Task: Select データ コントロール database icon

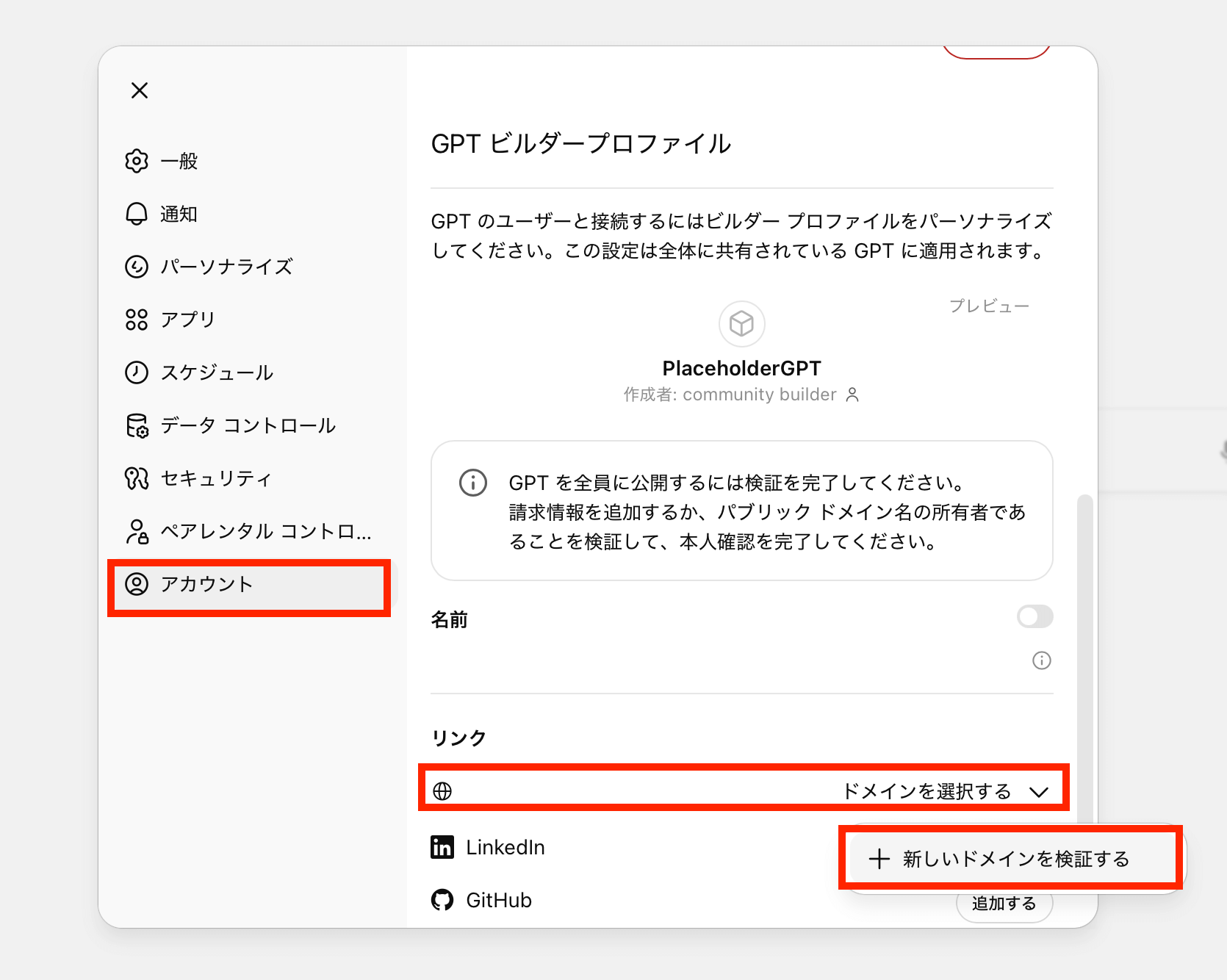Action: coord(137,425)
